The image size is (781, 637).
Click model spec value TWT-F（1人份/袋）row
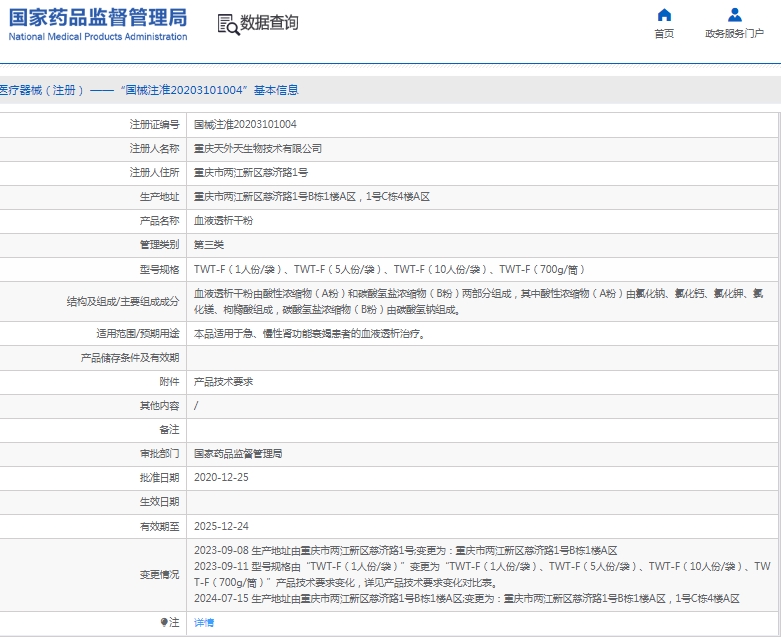tap(390, 269)
